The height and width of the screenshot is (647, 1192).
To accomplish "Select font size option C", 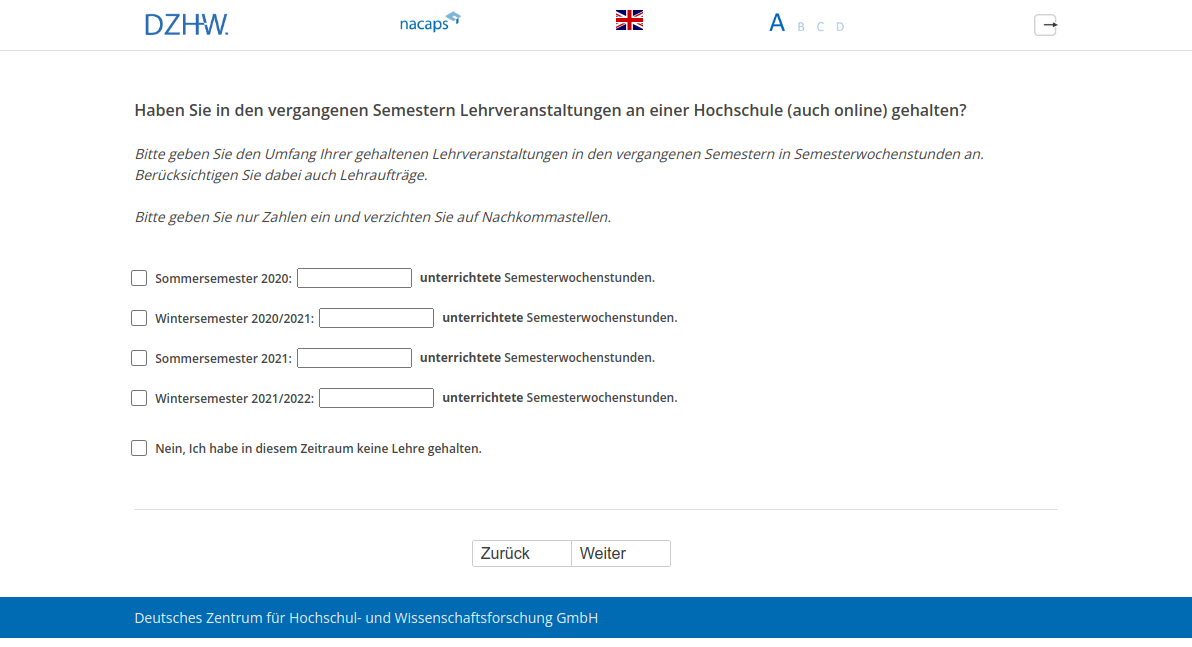I will point(820,27).
